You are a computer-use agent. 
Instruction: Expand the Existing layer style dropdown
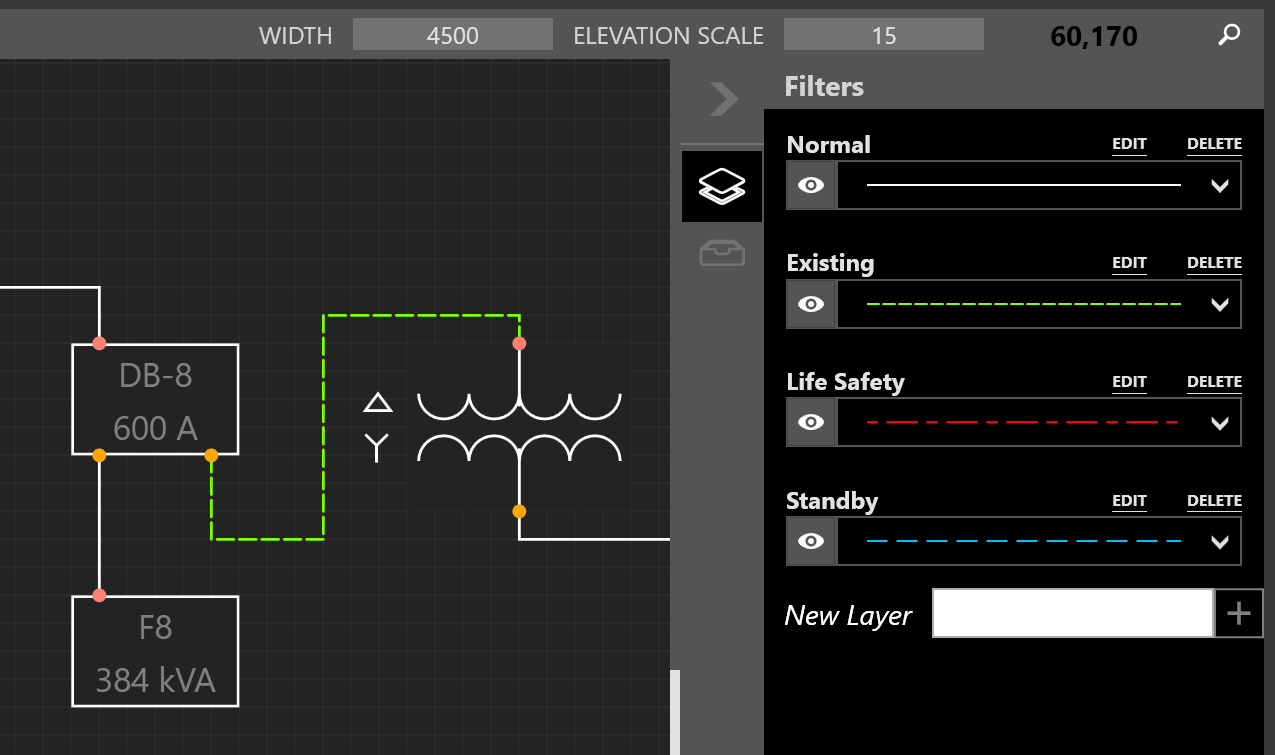click(x=1219, y=303)
